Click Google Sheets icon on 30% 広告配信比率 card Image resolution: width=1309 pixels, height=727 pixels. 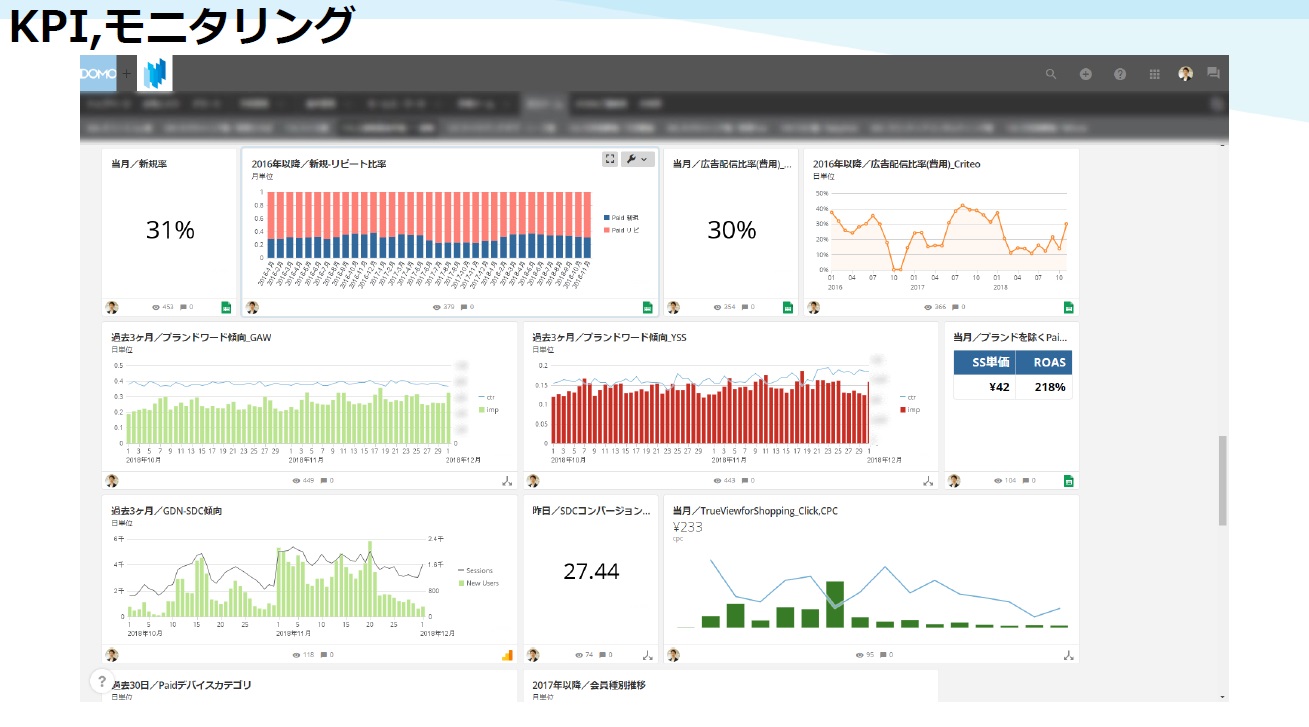(x=787, y=307)
